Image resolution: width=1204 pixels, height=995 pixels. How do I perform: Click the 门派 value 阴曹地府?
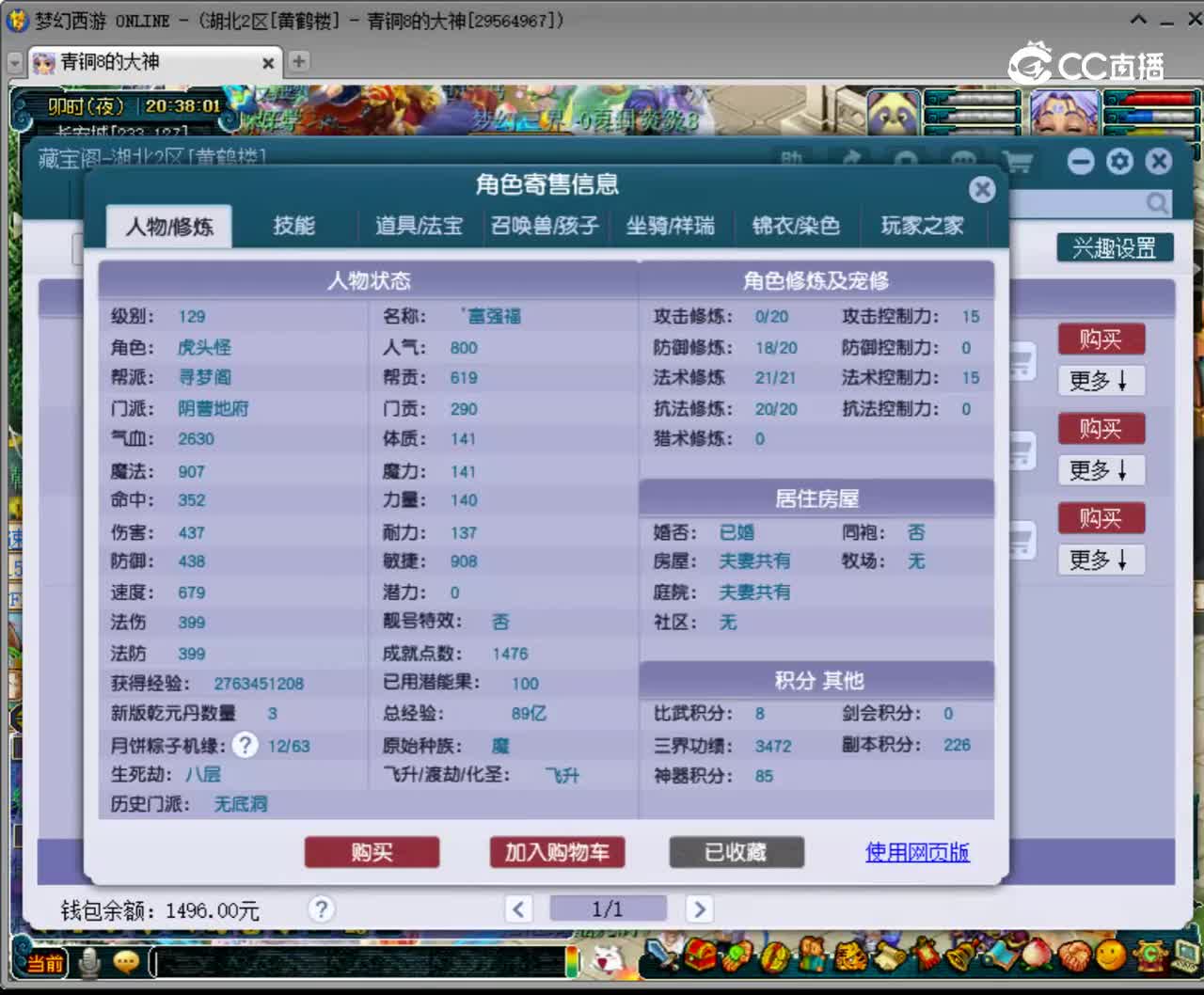[x=214, y=409]
